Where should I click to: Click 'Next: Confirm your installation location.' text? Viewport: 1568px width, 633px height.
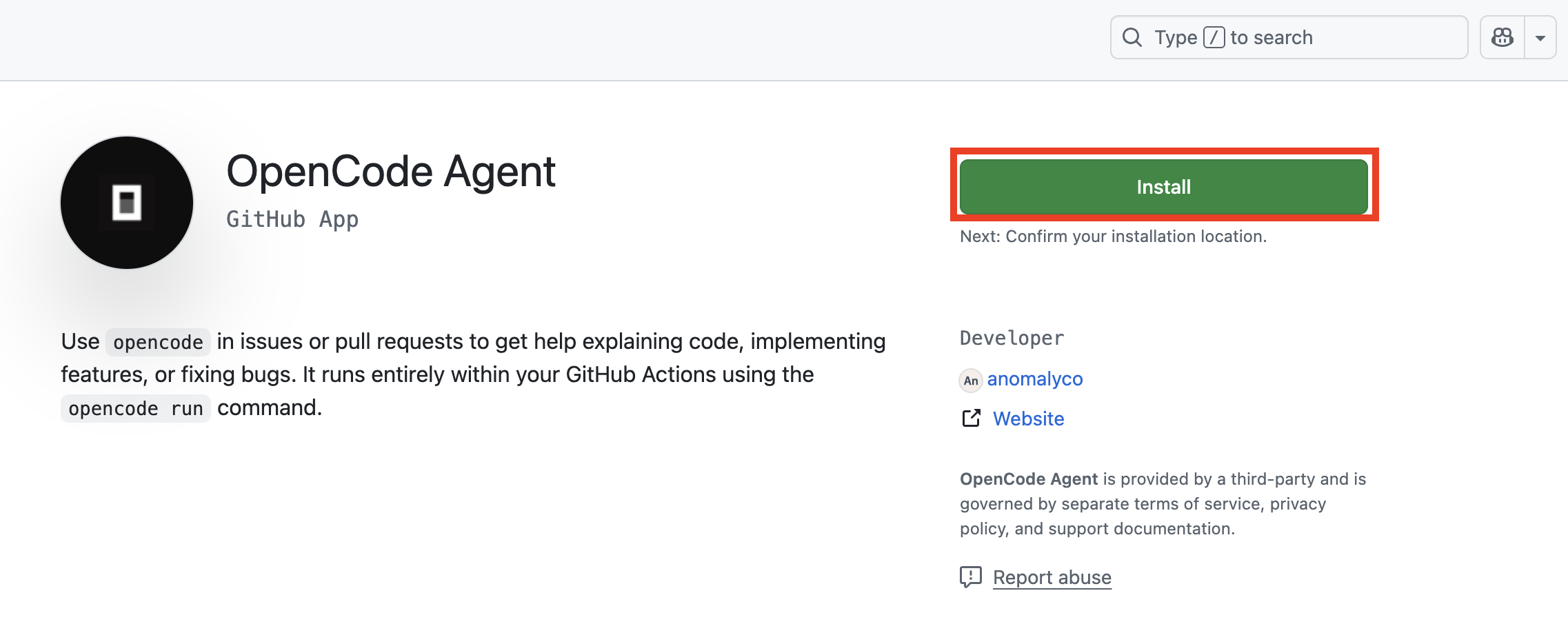(1113, 236)
